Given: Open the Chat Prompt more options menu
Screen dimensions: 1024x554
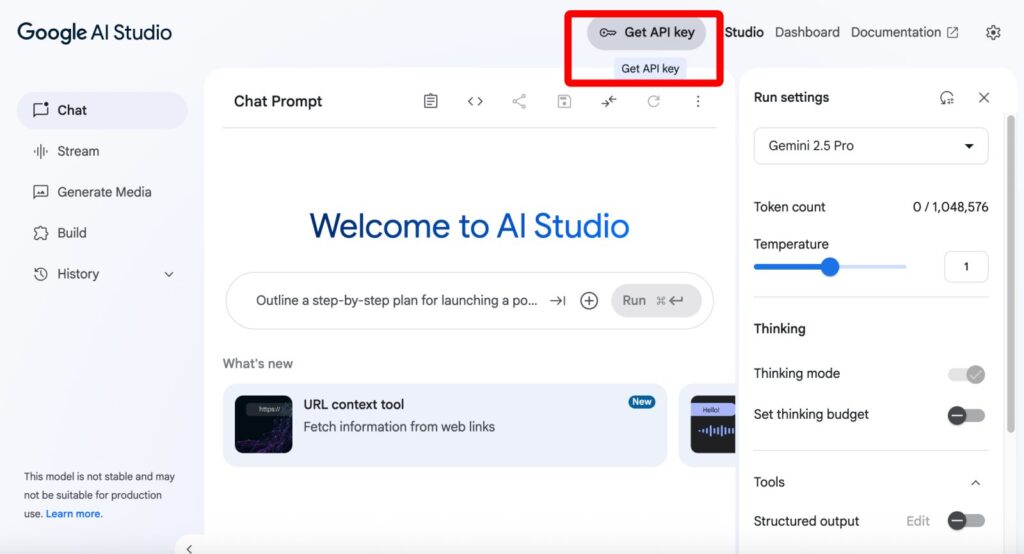Looking at the screenshot, I should 698,101.
